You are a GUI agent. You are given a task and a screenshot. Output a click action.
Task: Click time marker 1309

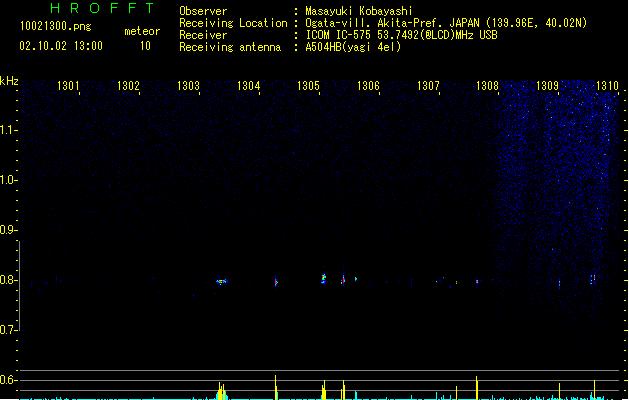coord(548,86)
